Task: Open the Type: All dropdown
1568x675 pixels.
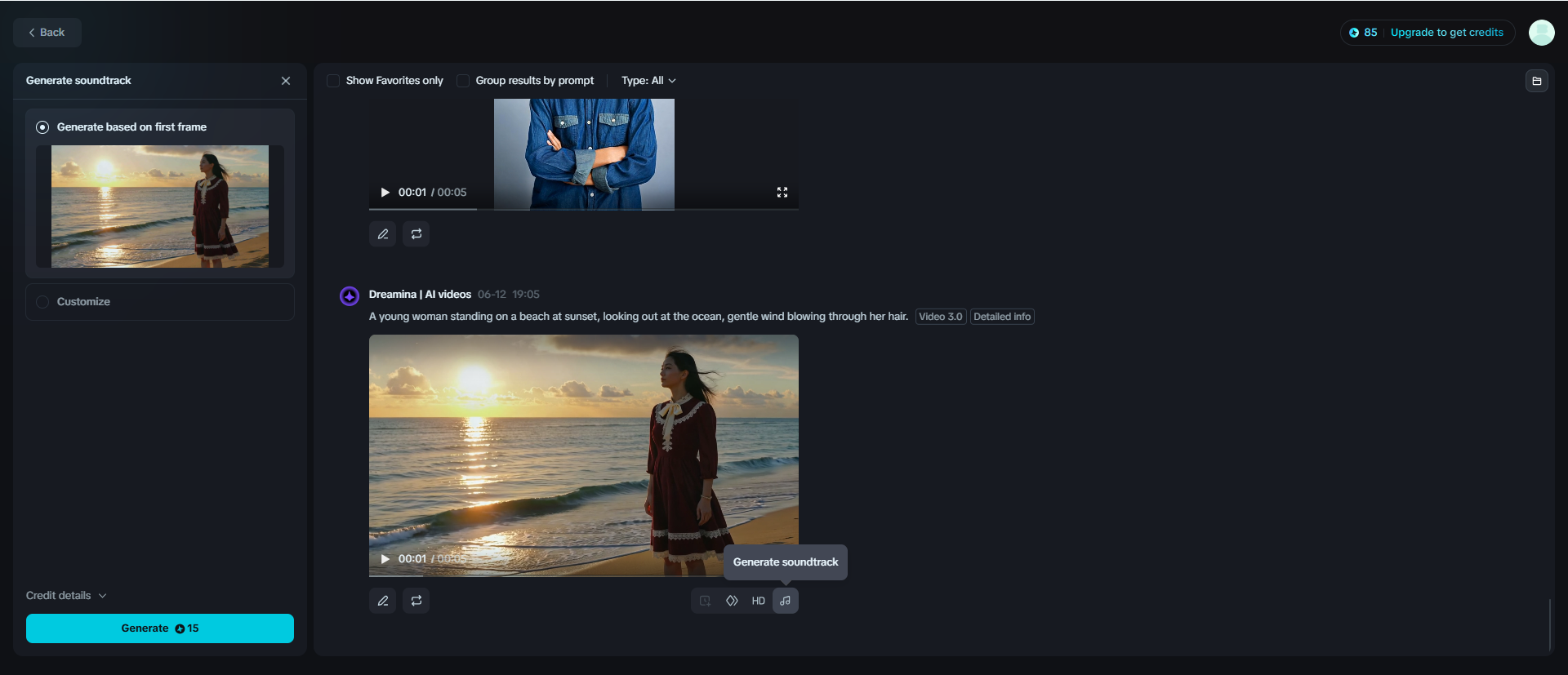Action: (x=648, y=81)
